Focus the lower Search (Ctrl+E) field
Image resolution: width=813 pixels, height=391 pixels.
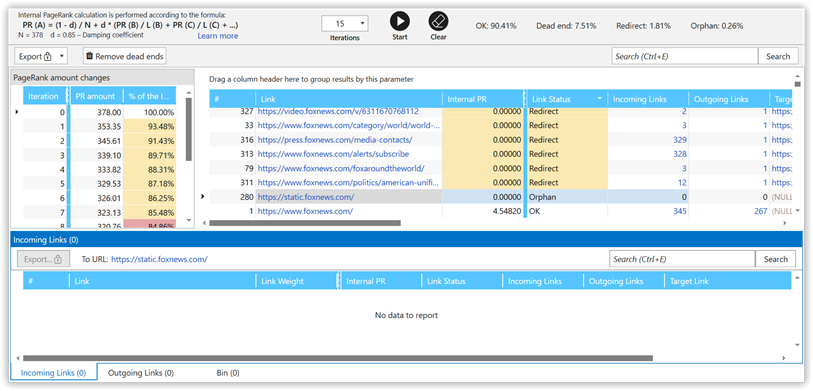tap(682, 259)
